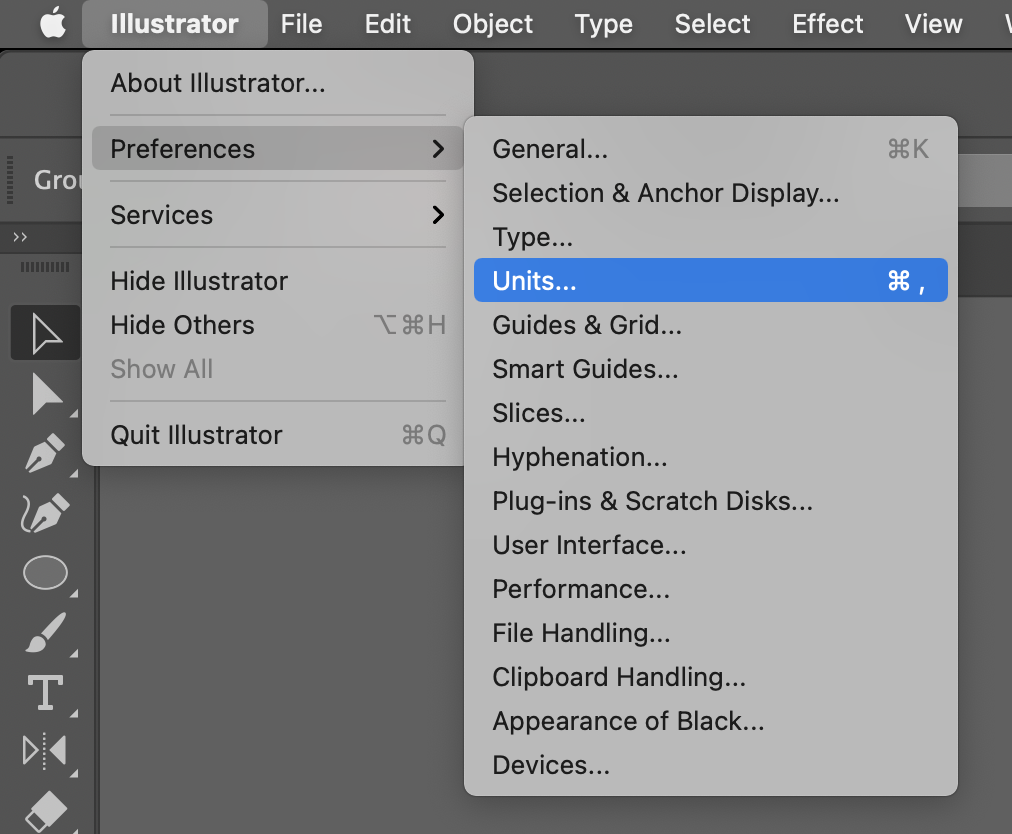Screen dimensions: 1012x834
Task: Select the Reflect tool
Action: [x=45, y=751]
